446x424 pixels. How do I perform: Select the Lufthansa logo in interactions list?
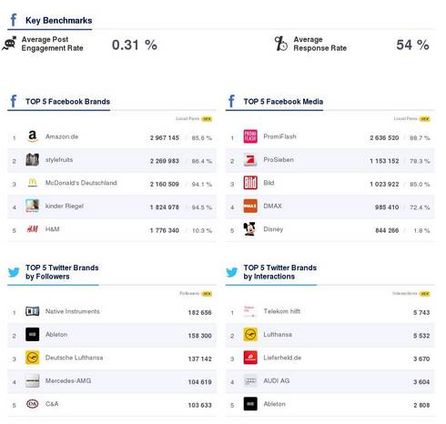(x=250, y=334)
